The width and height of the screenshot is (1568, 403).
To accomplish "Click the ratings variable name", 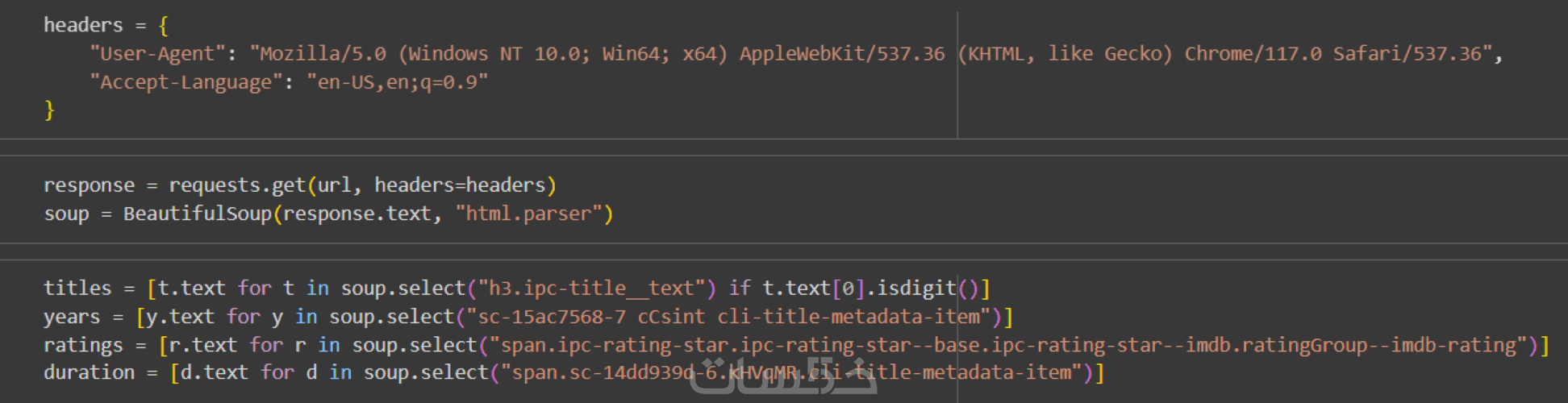I will (83, 345).
